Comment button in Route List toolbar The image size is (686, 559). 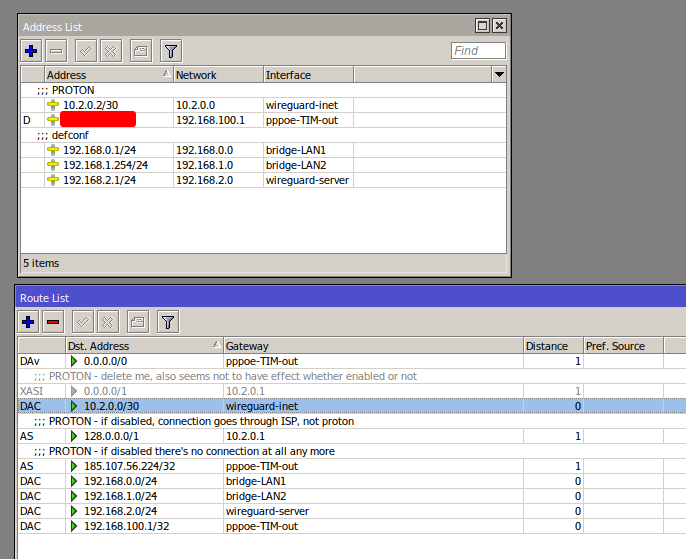point(138,322)
